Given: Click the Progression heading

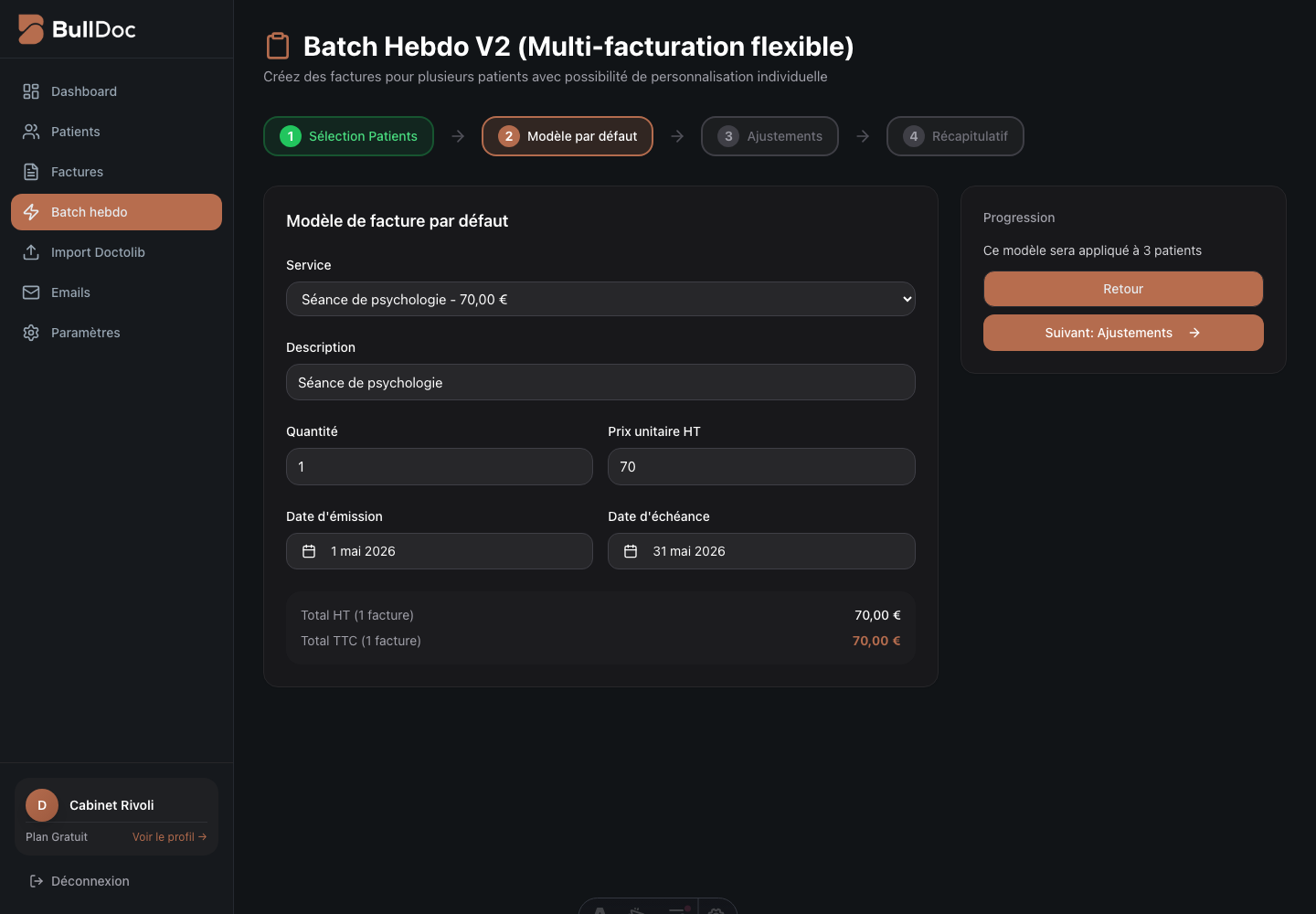Looking at the screenshot, I should click(1019, 218).
